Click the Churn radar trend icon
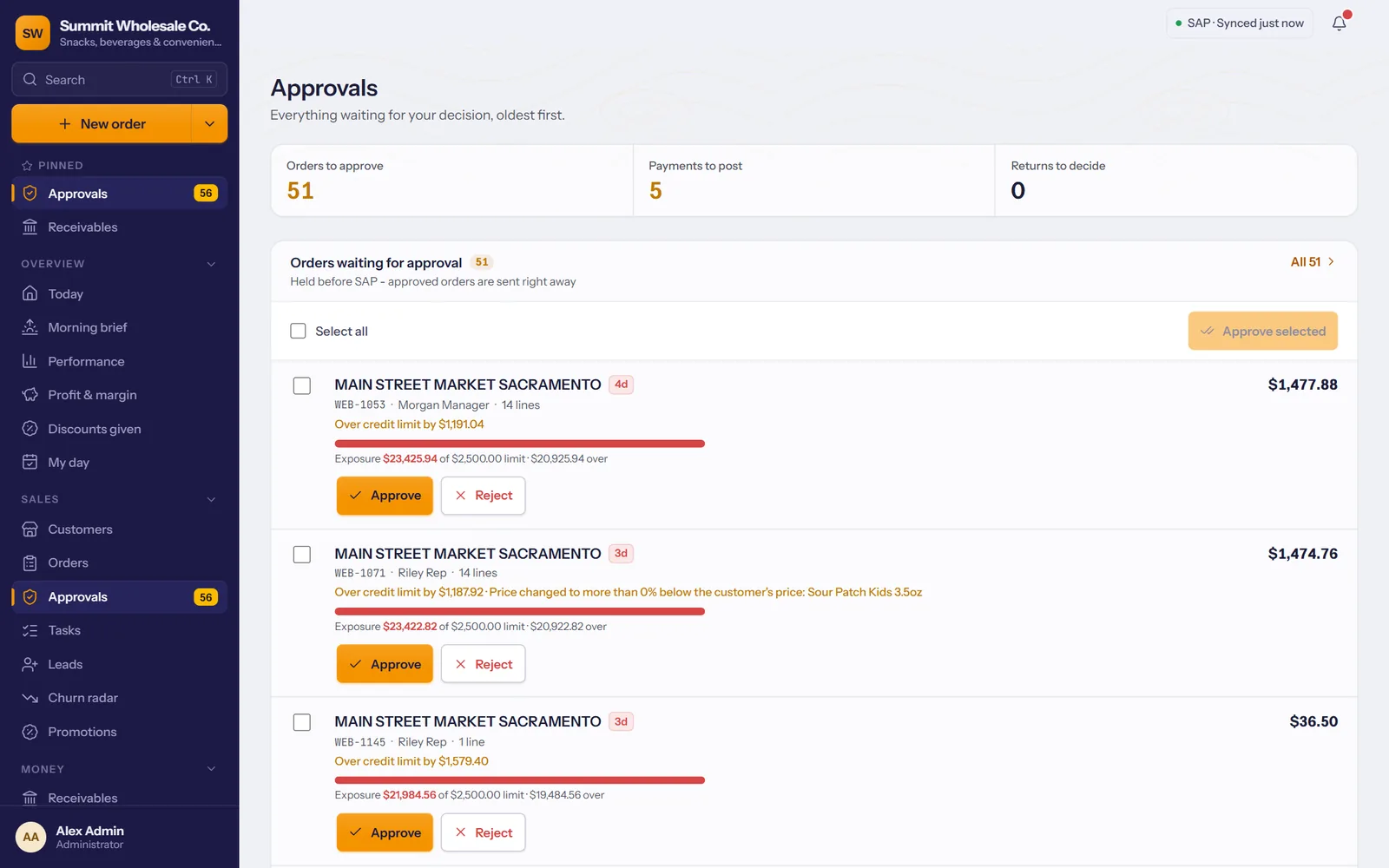The height and width of the screenshot is (868, 1389). [x=30, y=698]
